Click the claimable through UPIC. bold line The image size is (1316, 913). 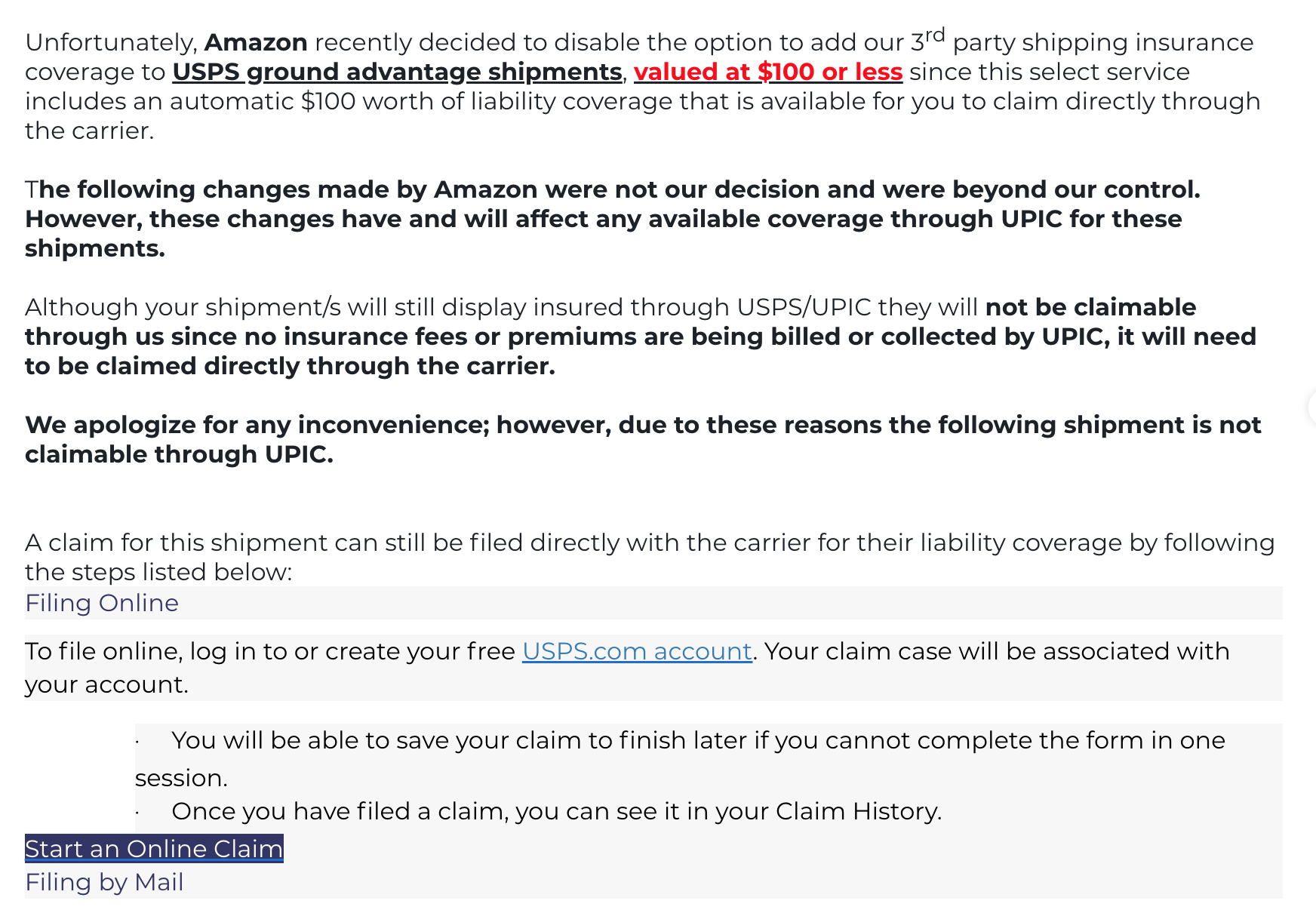coord(179,454)
